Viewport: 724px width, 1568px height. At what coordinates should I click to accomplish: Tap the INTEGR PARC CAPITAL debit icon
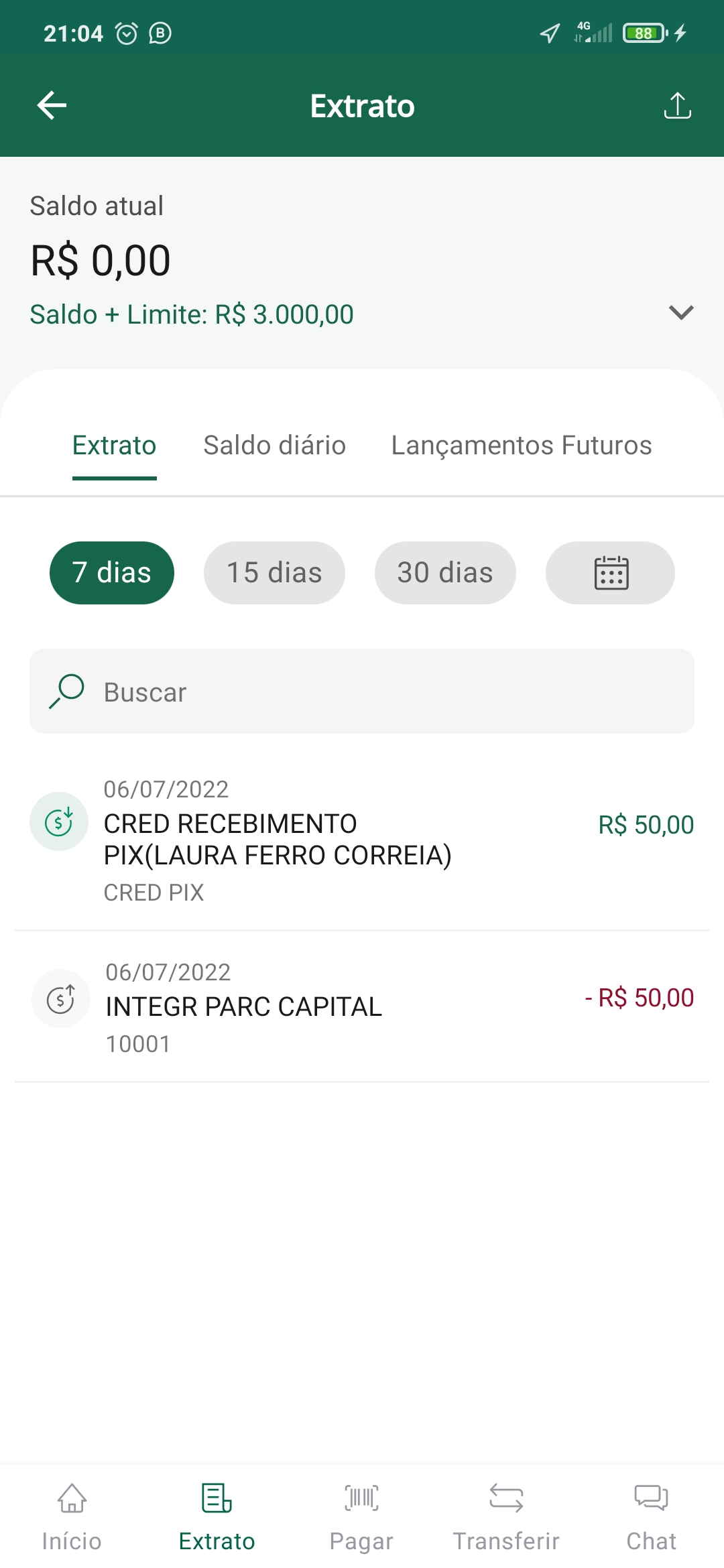click(x=60, y=998)
